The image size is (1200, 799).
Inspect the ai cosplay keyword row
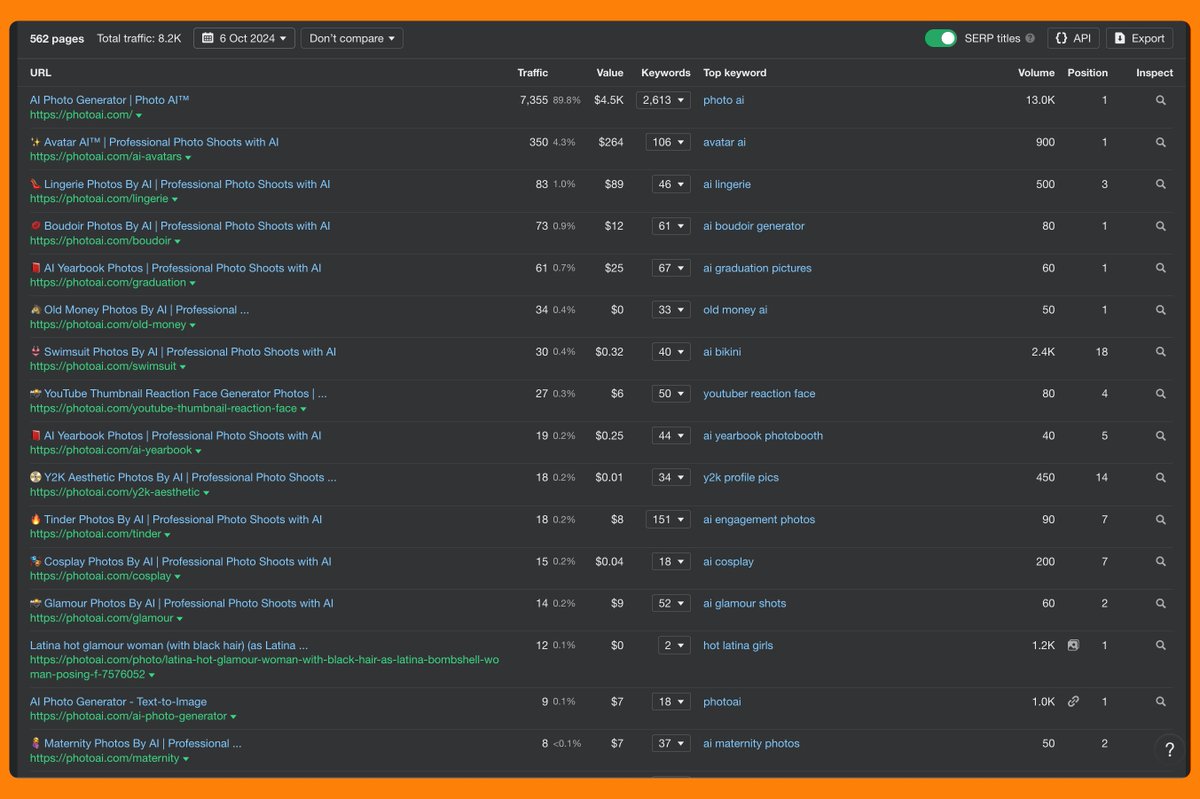(x=1160, y=562)
